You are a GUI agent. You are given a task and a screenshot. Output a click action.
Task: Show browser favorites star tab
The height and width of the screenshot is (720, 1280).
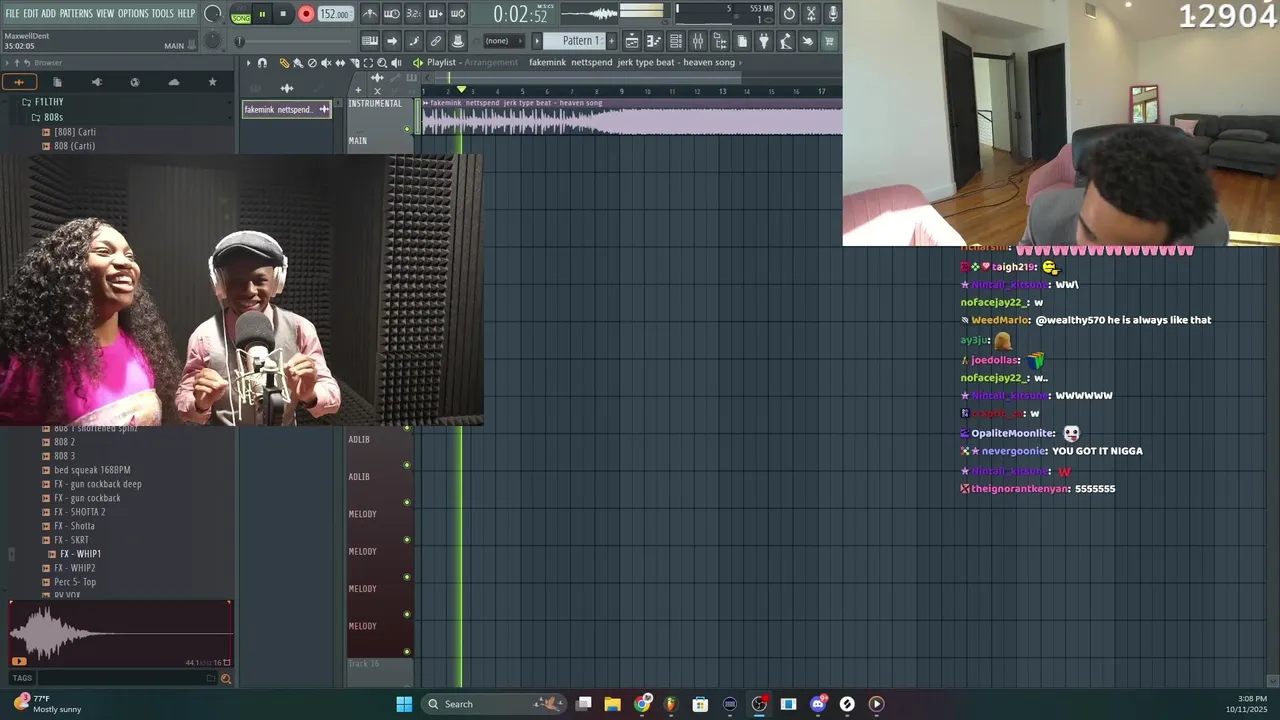(212, 82)
